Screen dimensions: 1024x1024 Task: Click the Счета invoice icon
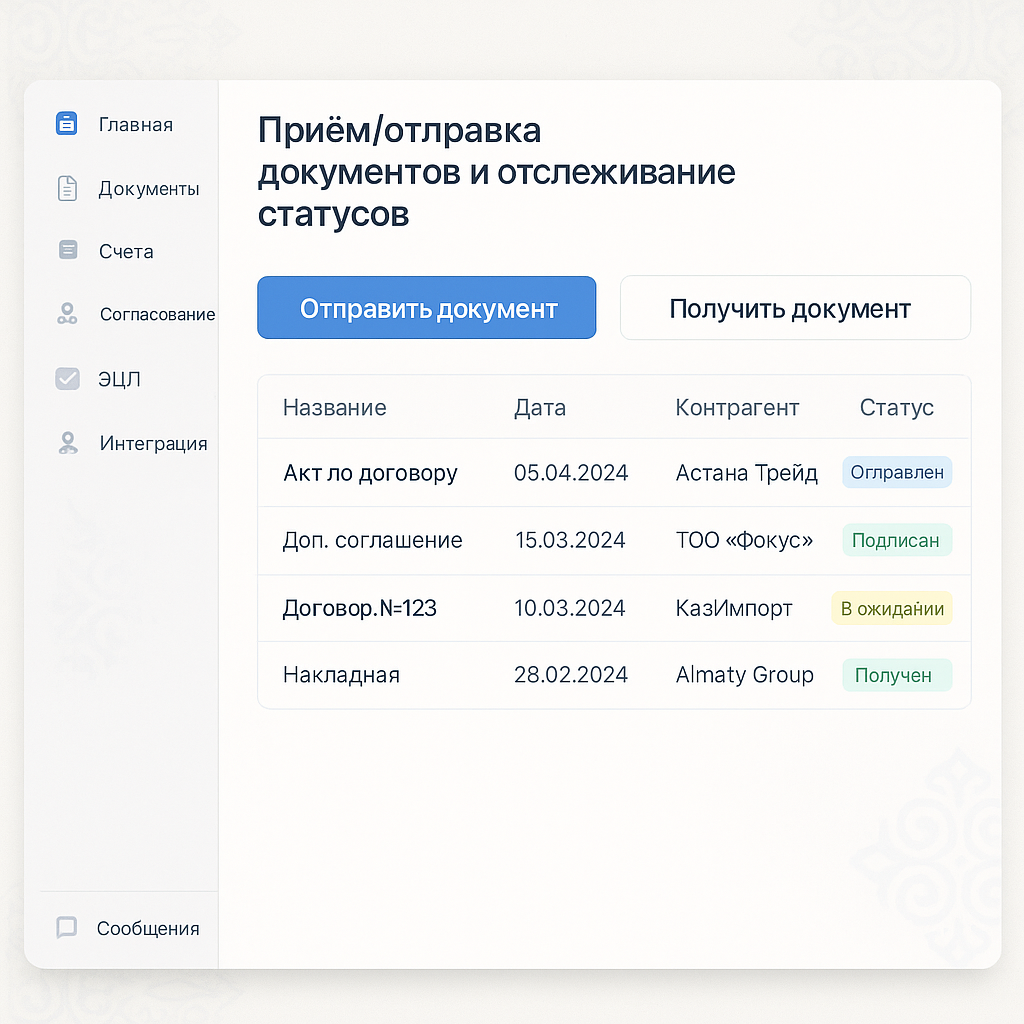[68, 249]
